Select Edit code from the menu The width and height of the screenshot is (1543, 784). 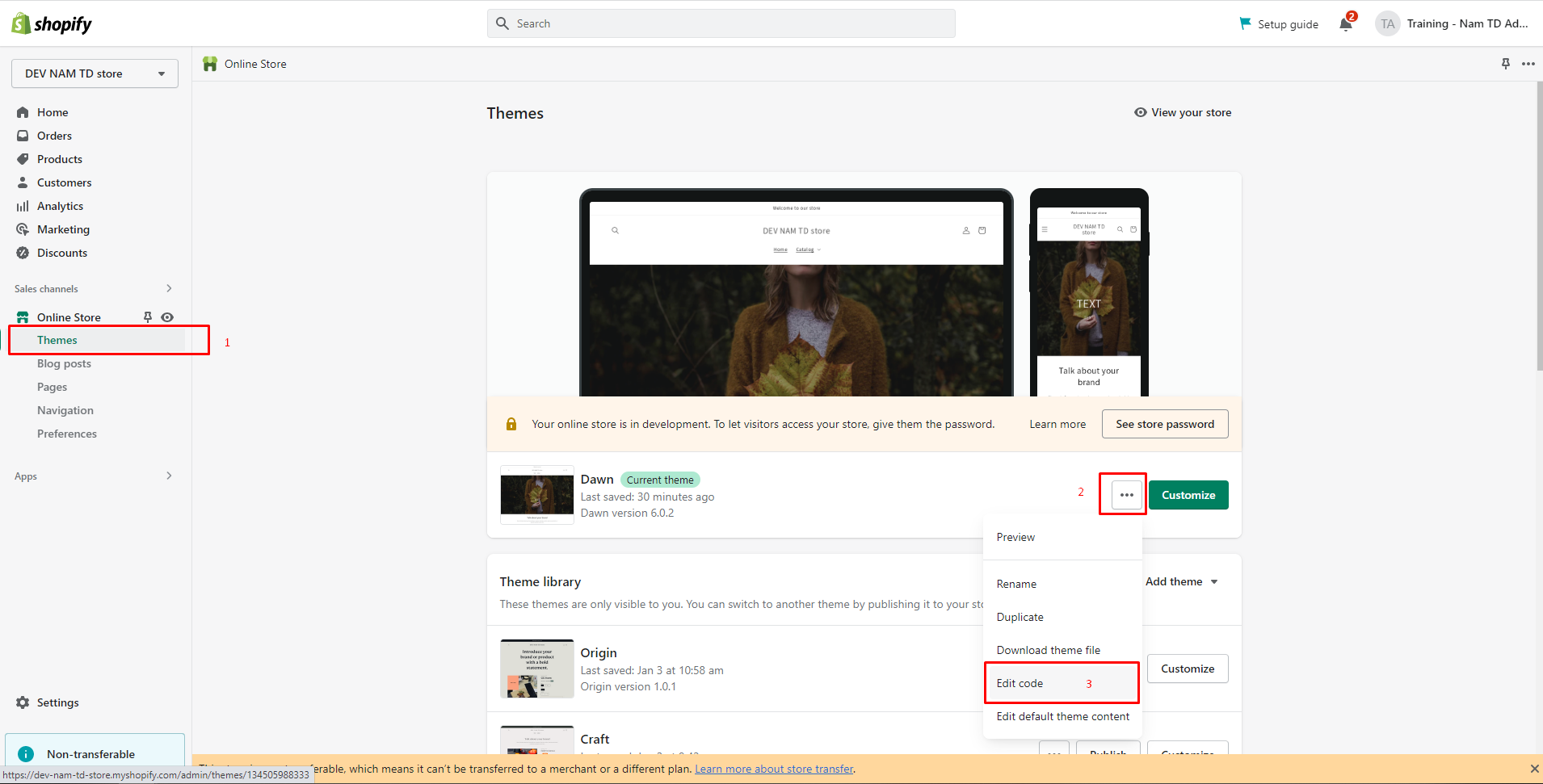coord(1020,683)
